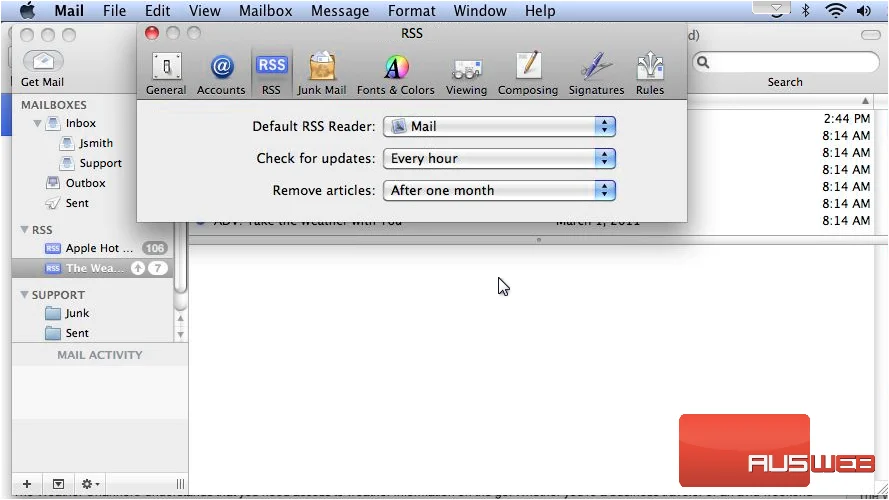Click the Weather feed up-arrow badge
The height and width of the screenshot is (500, 889).
(138, 268)
